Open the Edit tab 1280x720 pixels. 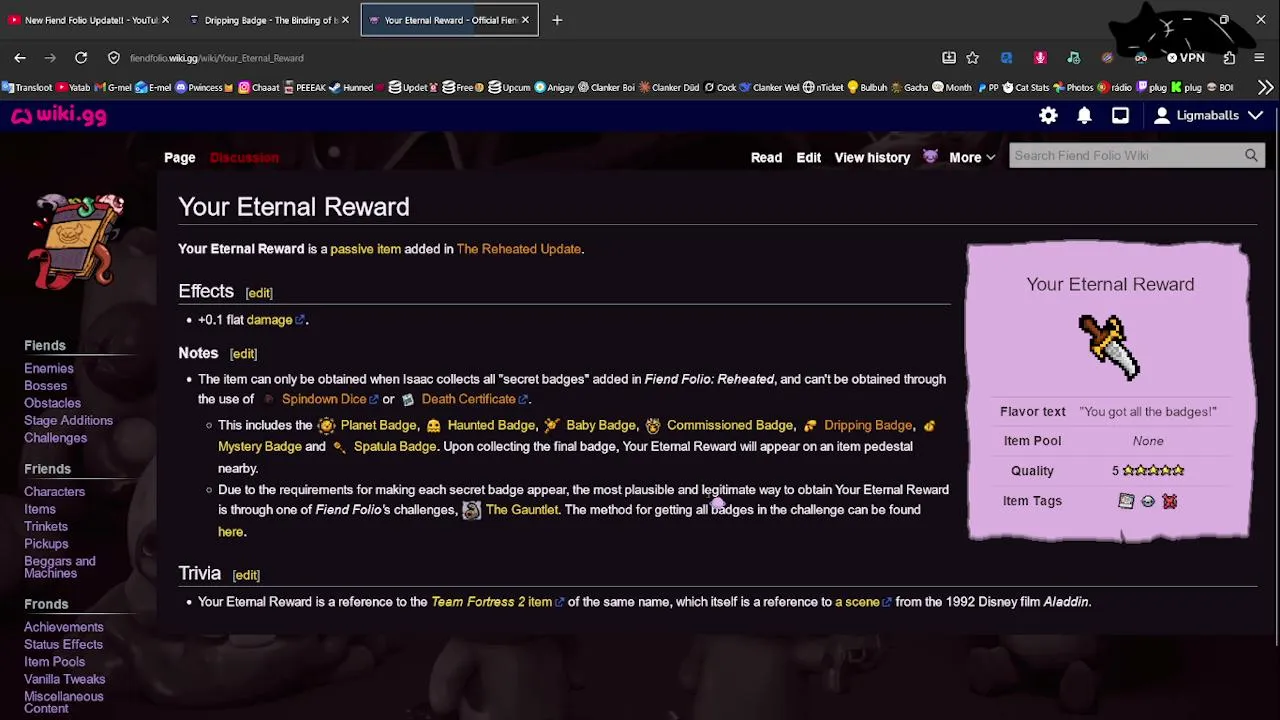pyautogui.click(x=808, y=158)
